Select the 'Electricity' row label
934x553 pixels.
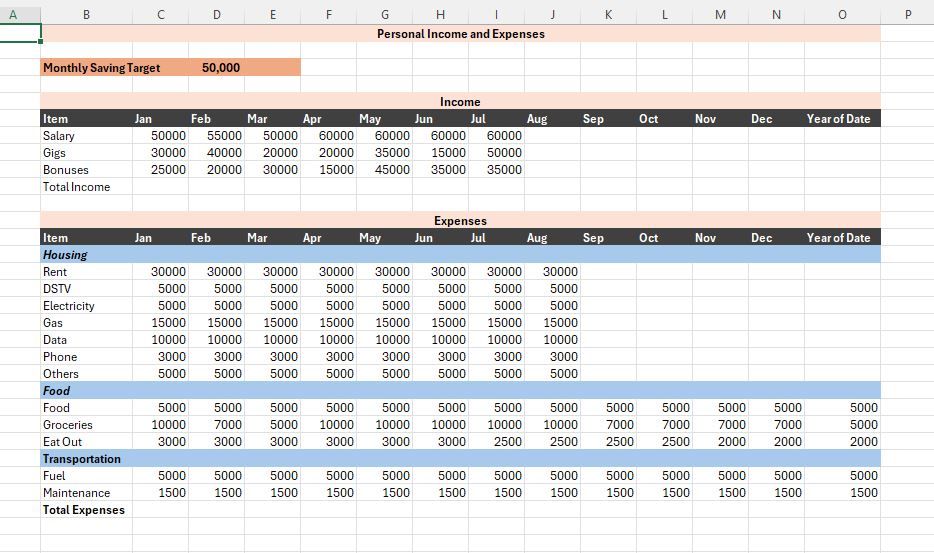point(69,306)
